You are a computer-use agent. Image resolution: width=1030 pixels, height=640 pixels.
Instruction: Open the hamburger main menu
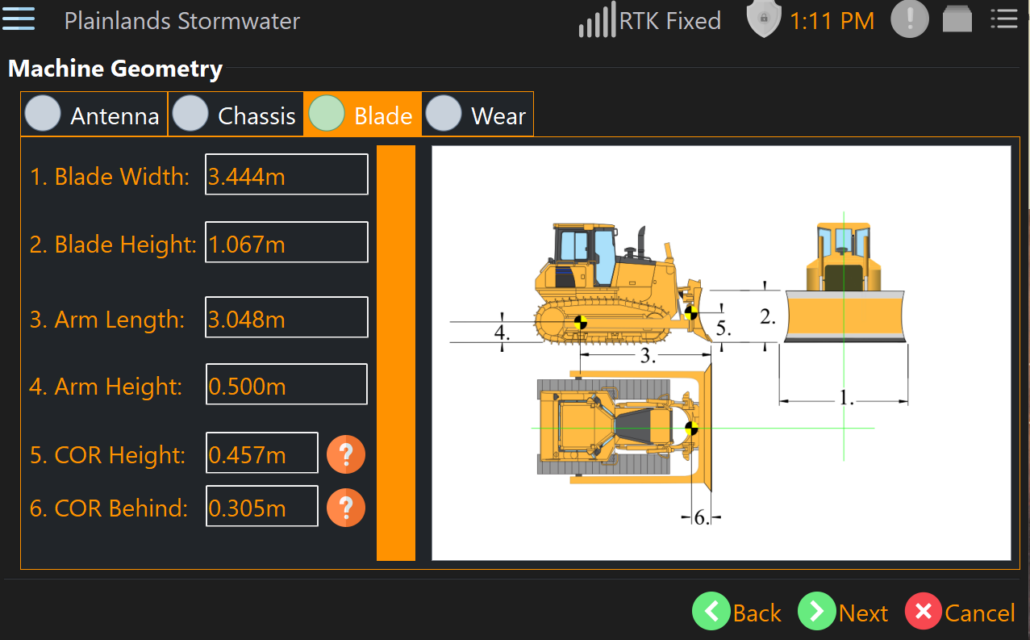pyautogui.click(x=19, y=19)
